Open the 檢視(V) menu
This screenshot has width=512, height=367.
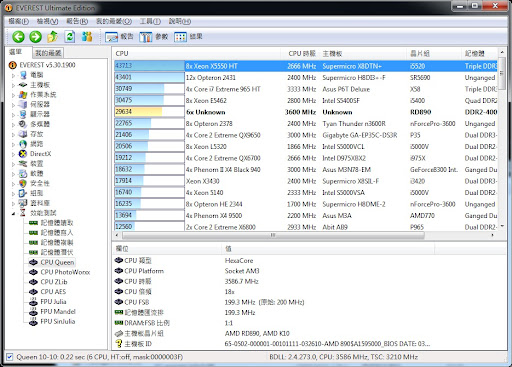(47, 21)
